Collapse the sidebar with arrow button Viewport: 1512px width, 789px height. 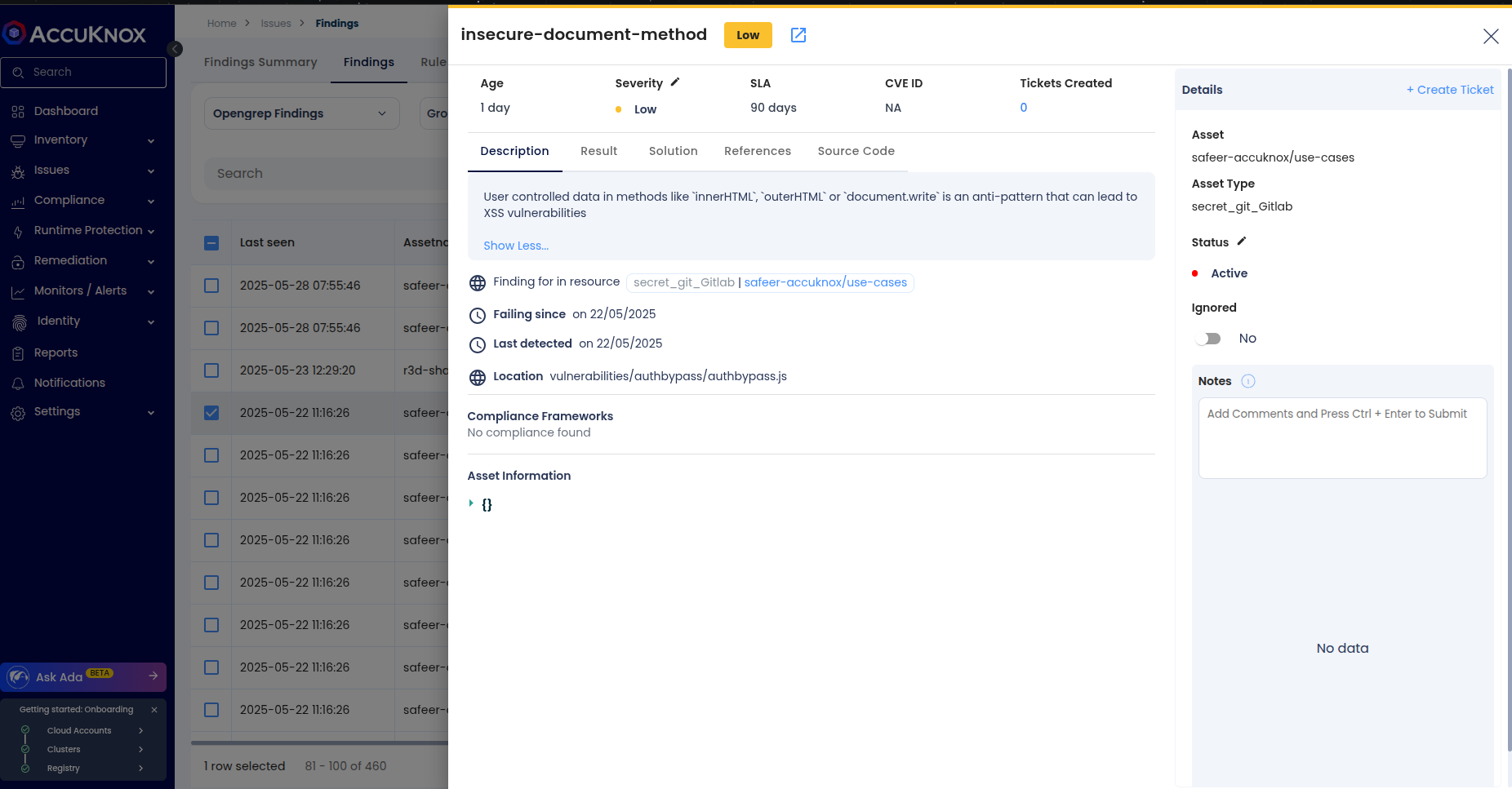click(x=175, y=49)
